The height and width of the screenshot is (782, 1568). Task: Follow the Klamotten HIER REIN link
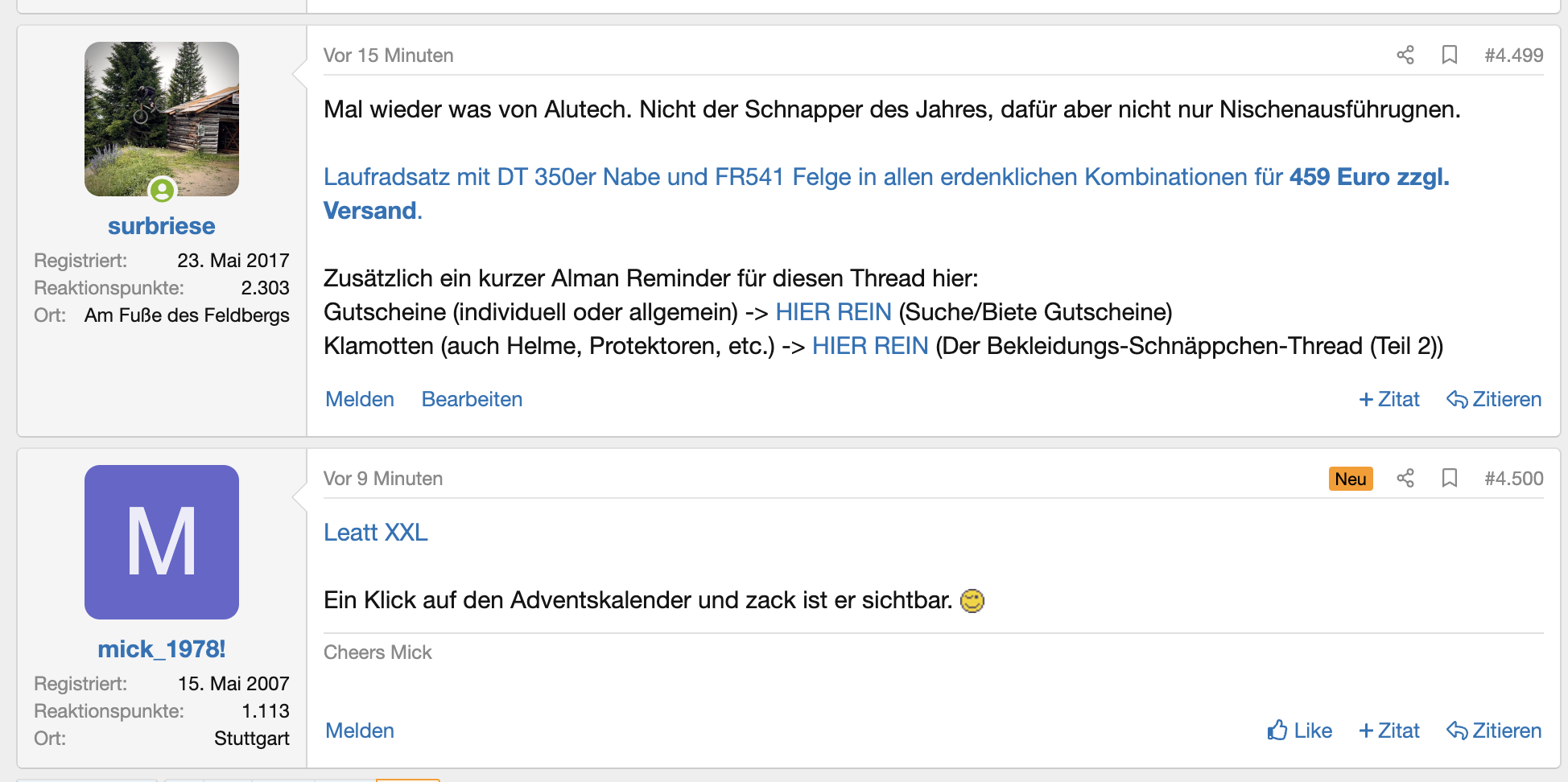[870, 346]
